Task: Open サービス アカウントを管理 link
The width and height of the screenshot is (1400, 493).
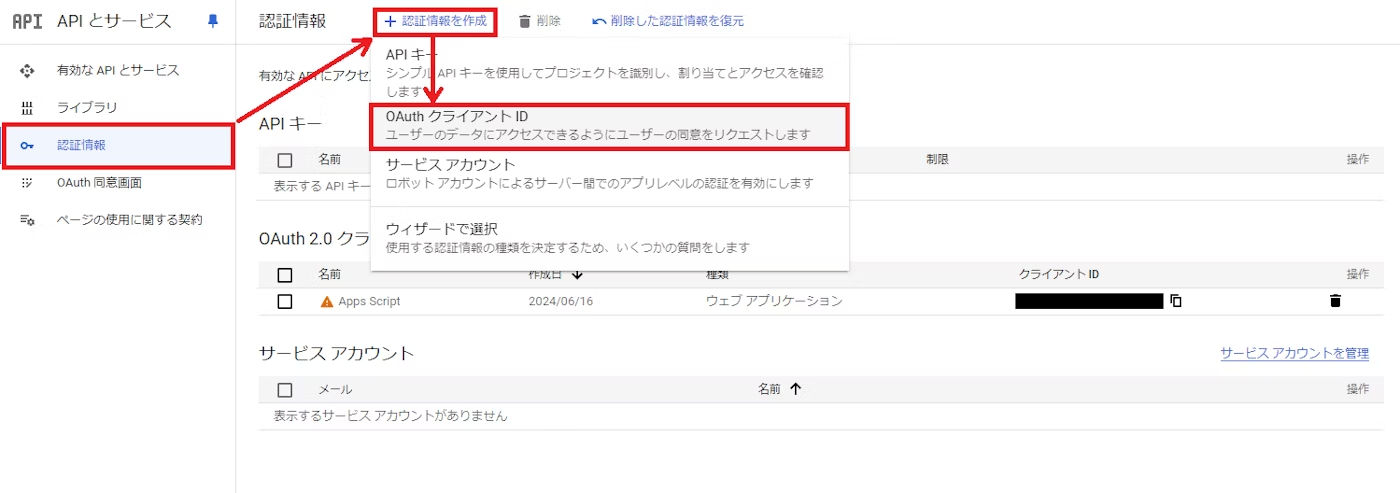Action: (1294, 354)
